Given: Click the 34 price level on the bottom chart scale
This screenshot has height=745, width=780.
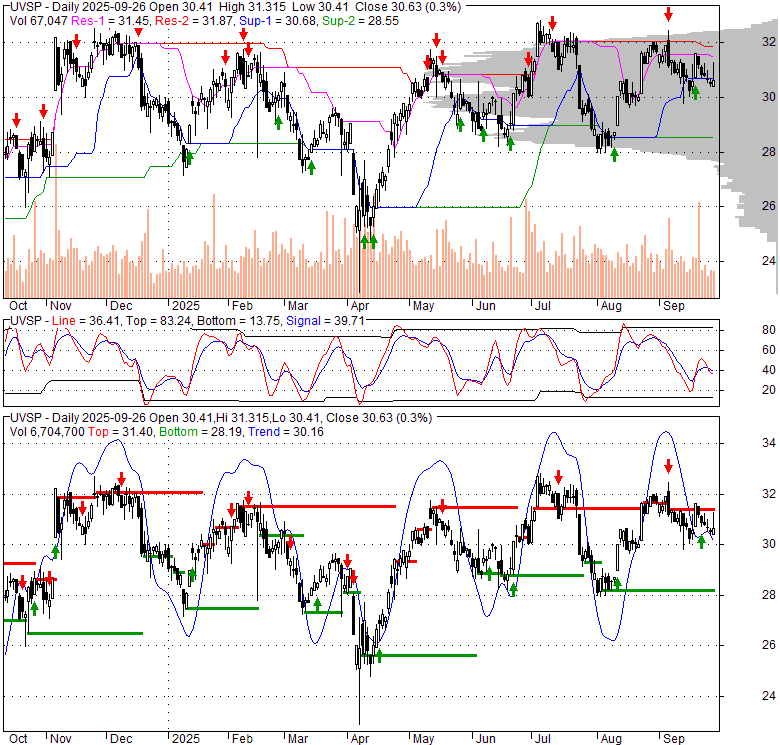Looking at the screenshot, I should pos(769,443).
